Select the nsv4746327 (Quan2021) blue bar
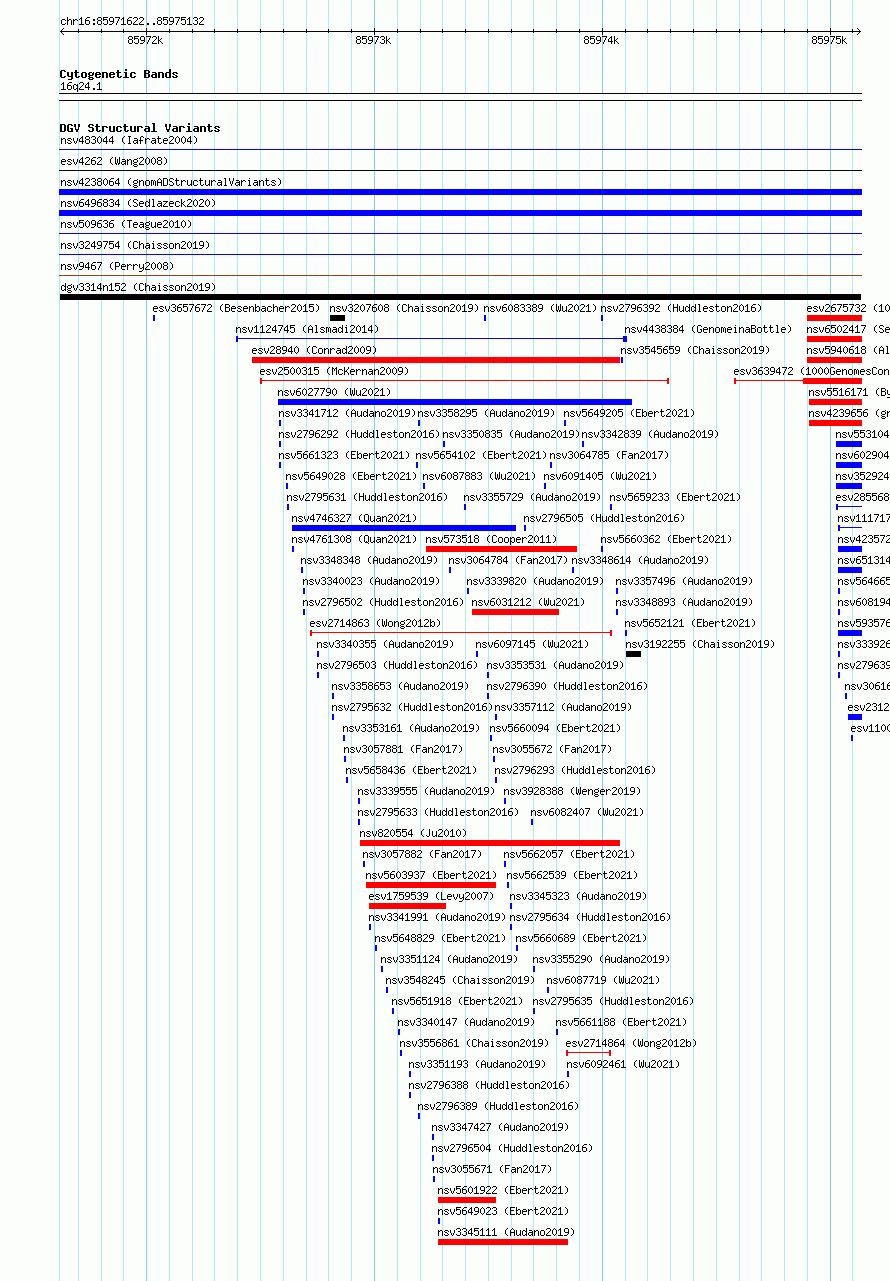 tap(404, 528)
